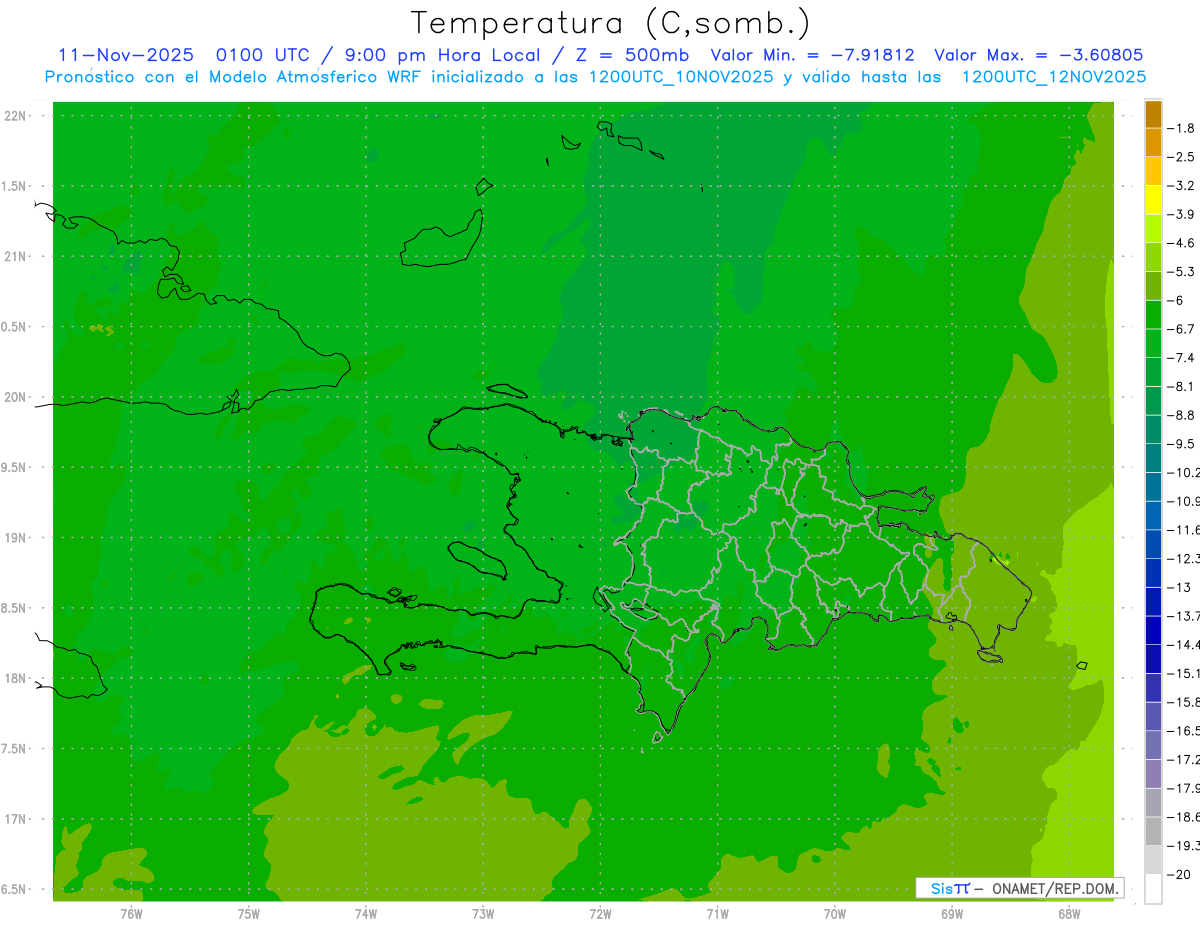Click the '-3.2' colorbar value

coord(1182,186)
